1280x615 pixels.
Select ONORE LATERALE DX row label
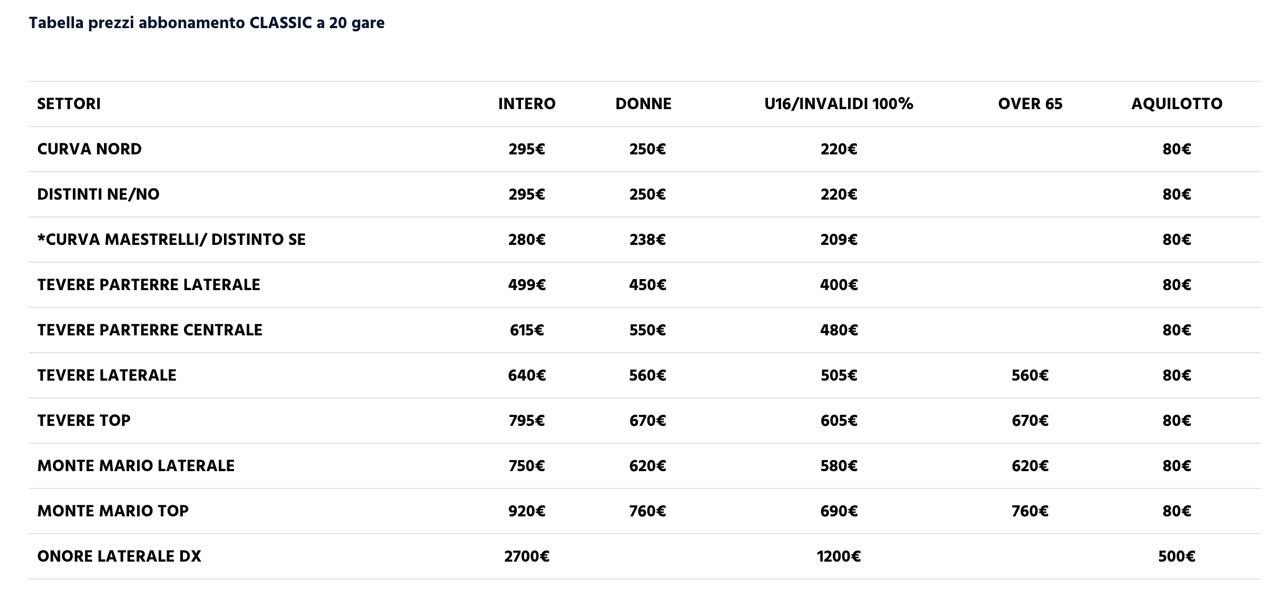(119, 556)
